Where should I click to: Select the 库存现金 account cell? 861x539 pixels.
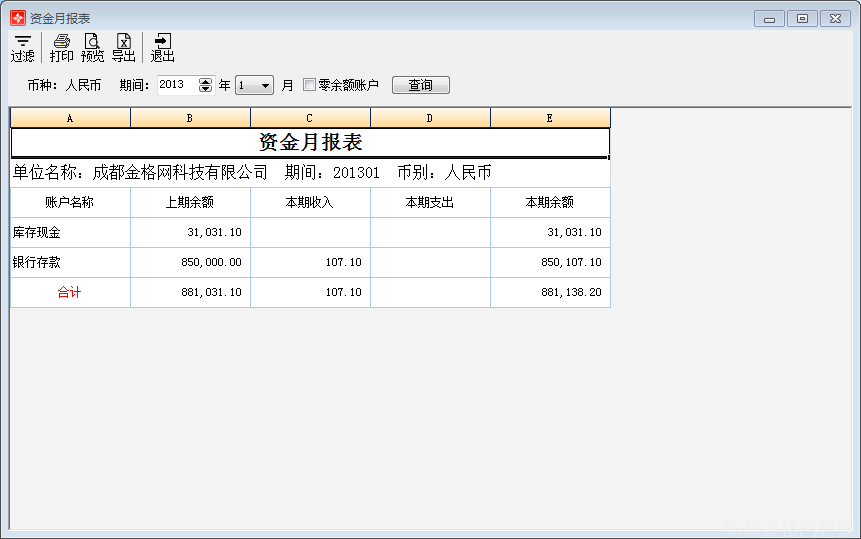[x=70, y=232]
